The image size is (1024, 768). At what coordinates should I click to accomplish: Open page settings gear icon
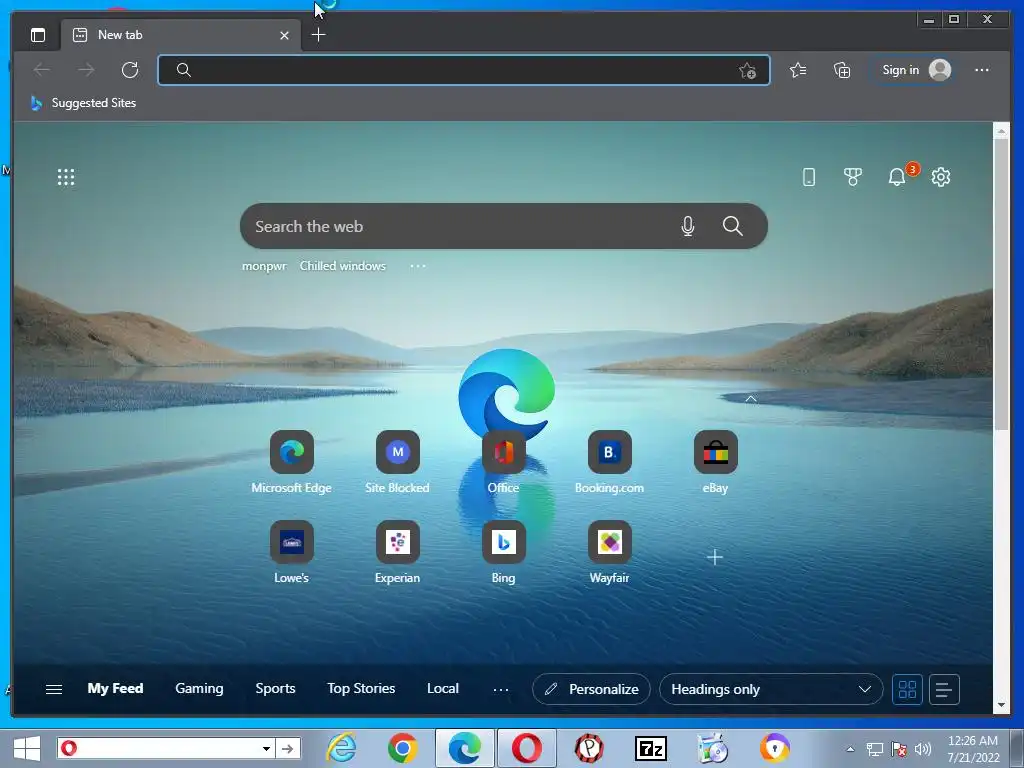tap(940, 177)
